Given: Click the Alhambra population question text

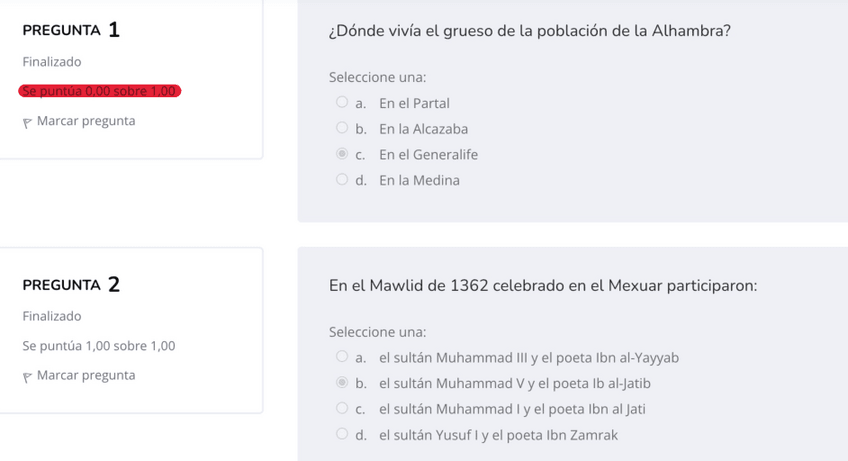Looking at the screenshot, I should 529,30.
